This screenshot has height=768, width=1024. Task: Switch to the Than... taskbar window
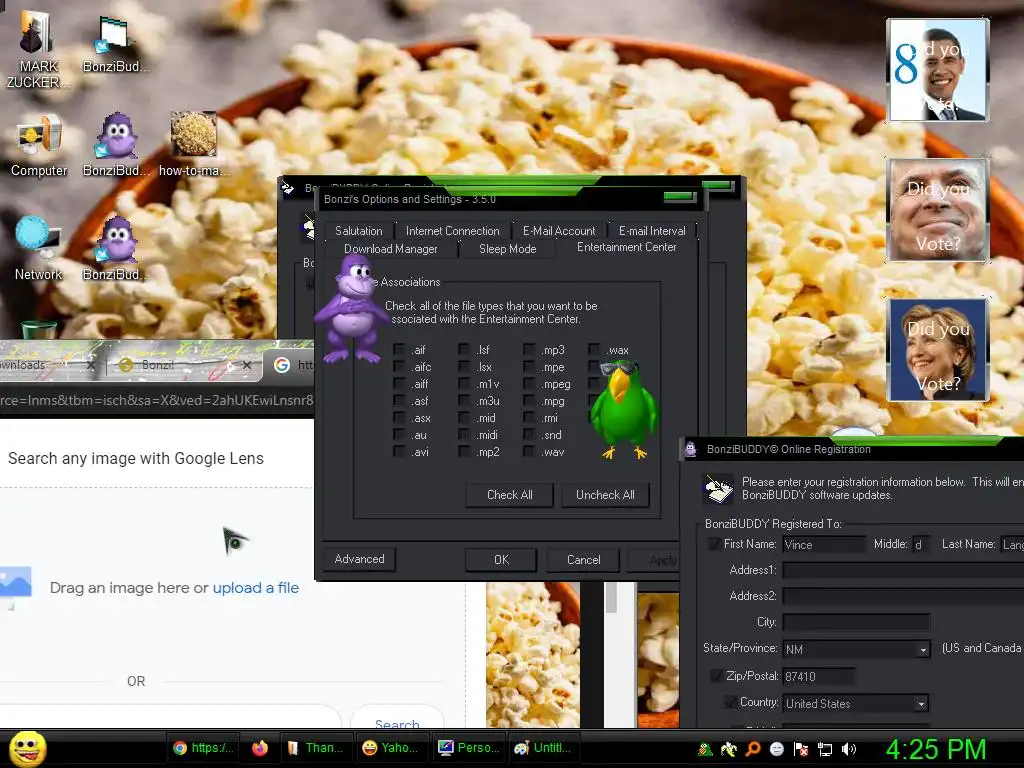[x=316, y=748]
